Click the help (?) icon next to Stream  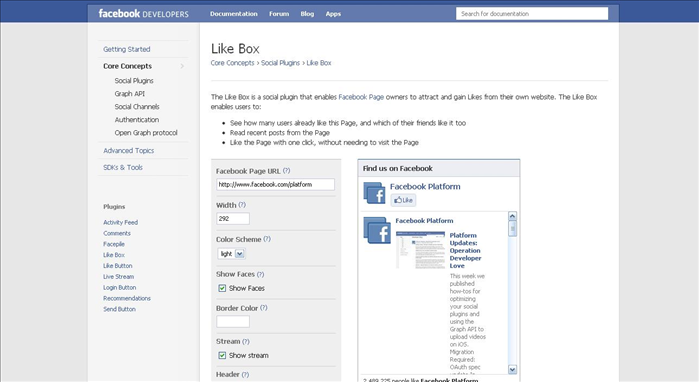tap(246, 341)
